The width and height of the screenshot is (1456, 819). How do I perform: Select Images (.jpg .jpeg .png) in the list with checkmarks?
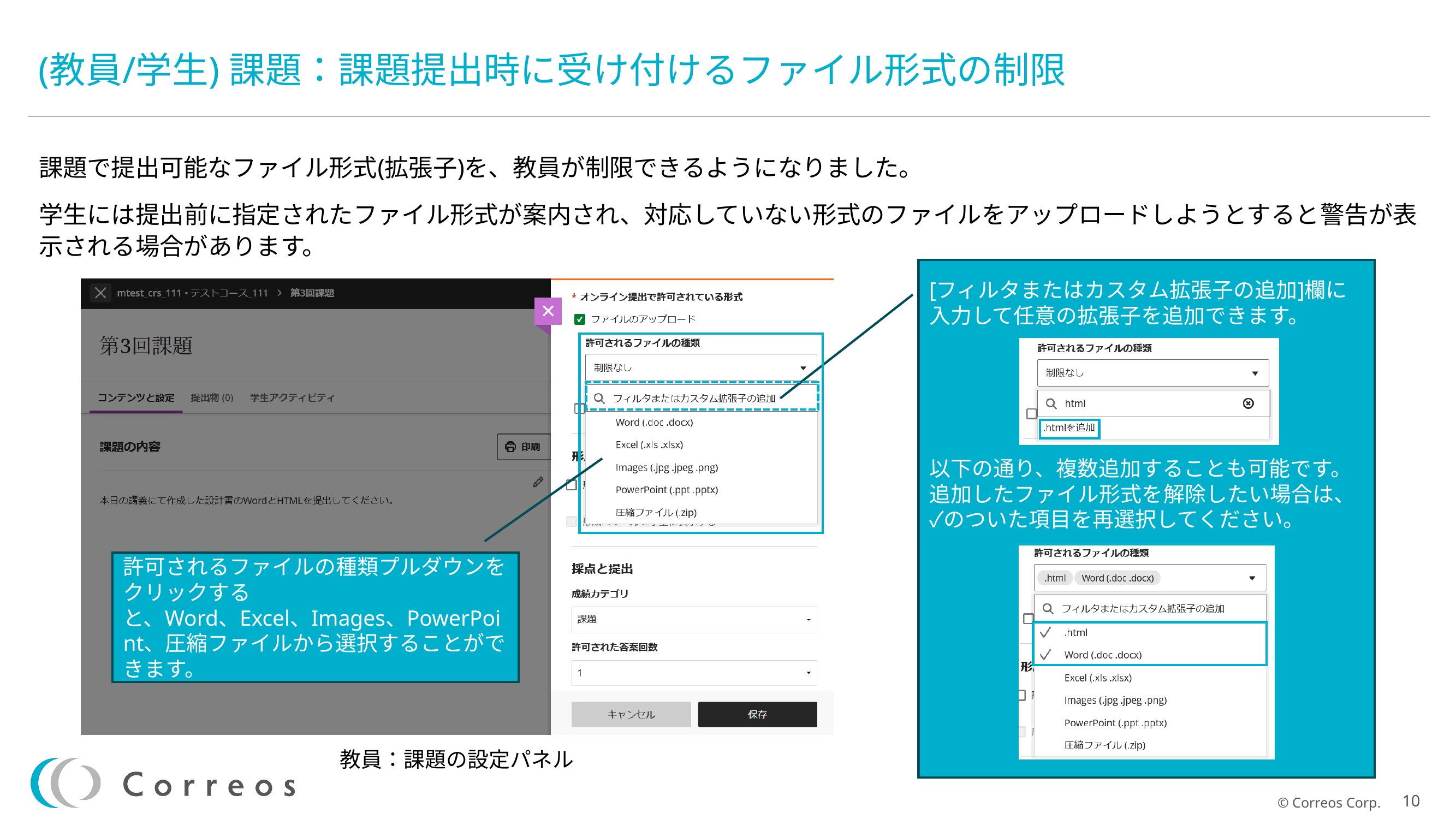[1150, 700]
